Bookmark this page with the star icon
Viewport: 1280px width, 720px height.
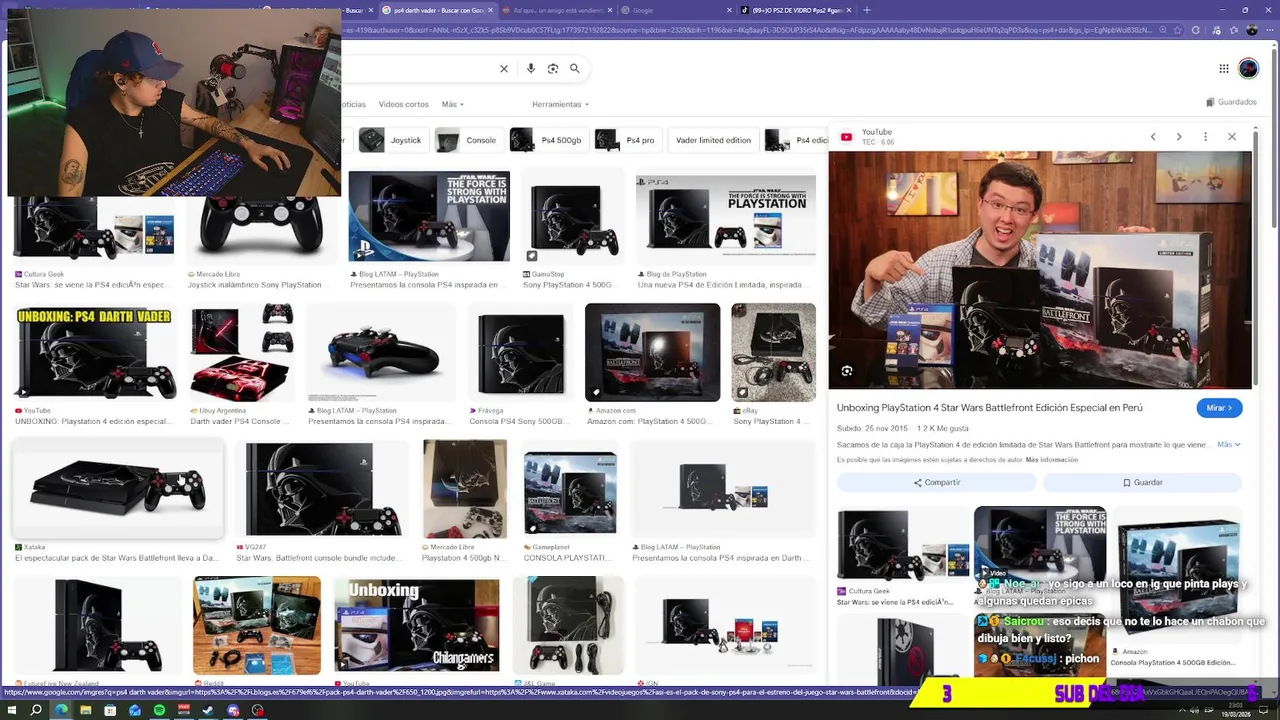[1177, 31]
